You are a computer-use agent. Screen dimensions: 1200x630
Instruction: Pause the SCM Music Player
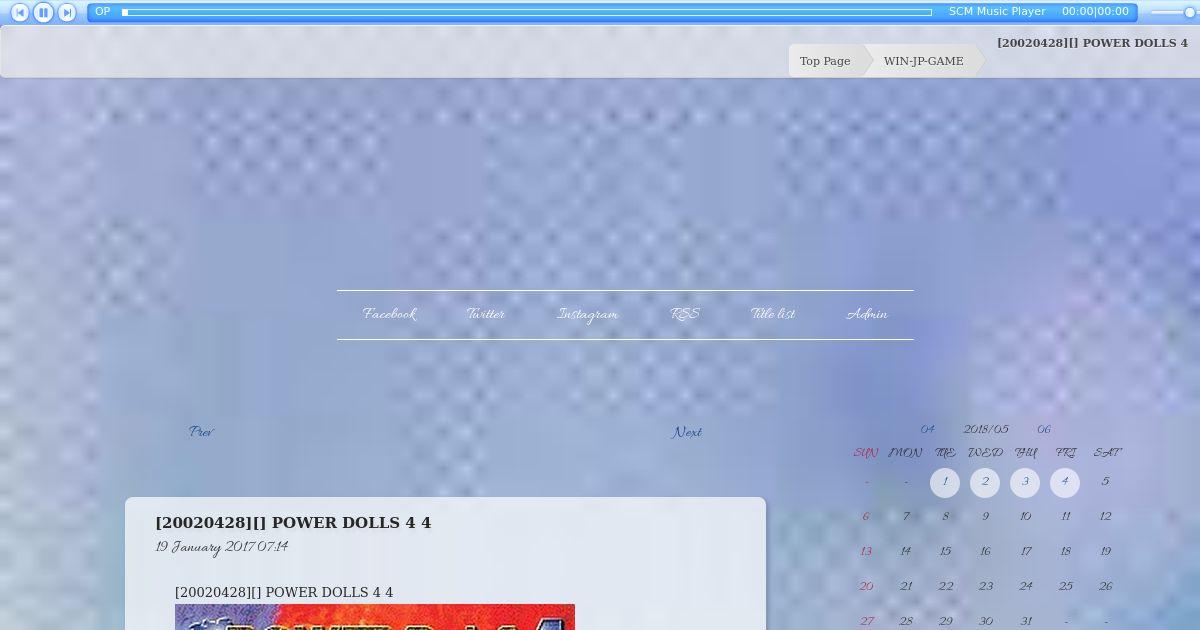[x=43, y=12]
